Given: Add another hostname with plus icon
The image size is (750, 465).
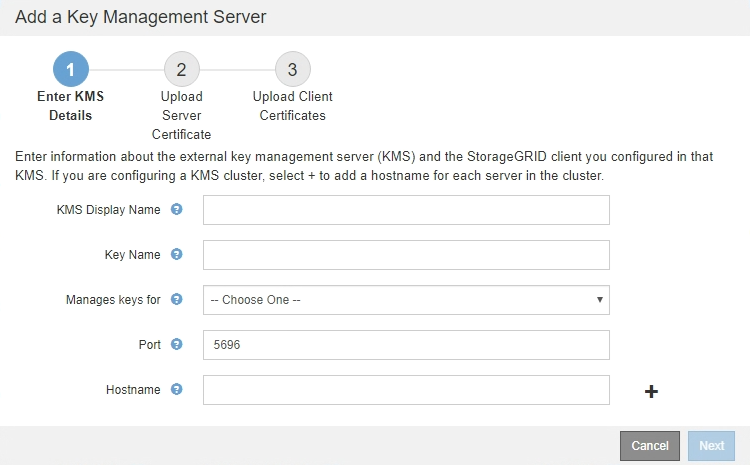Looking at the screenshot, I should click(x=651, y=391).
